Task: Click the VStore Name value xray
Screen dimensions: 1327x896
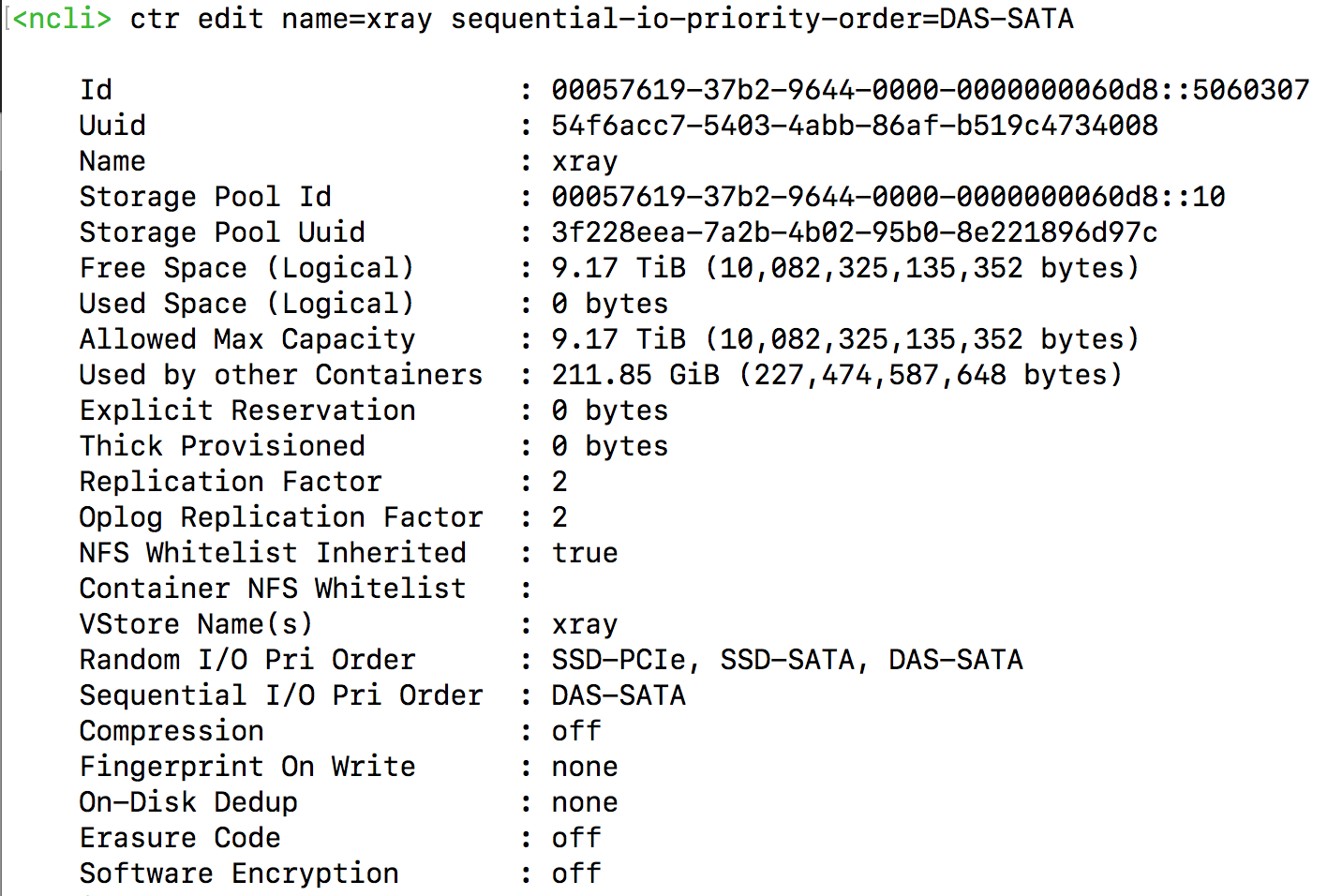Action: 584,624
